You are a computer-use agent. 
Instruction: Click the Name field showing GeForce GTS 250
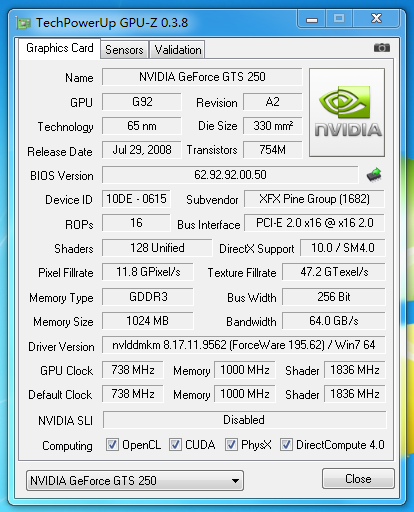pos(202,77)
